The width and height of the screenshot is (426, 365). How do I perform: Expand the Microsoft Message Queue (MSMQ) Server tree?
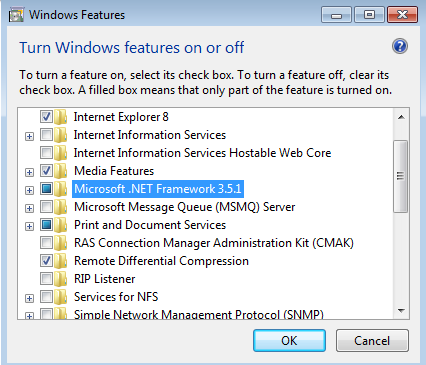pyautogui.click(x=29, y=208)
